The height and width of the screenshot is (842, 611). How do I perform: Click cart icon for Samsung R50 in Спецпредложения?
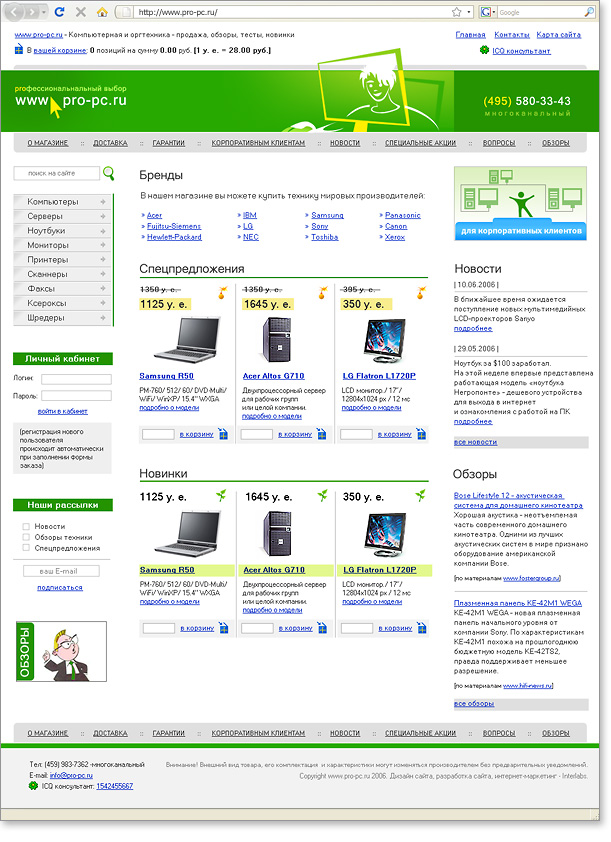point(223,434)
